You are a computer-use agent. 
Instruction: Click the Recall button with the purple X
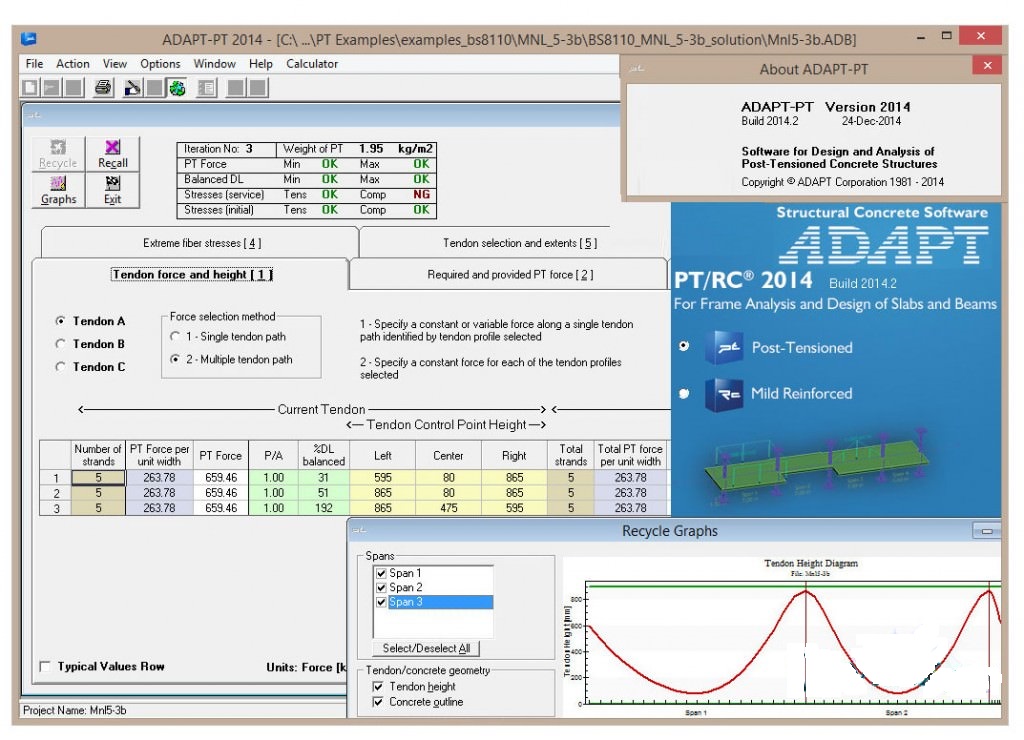112,154
